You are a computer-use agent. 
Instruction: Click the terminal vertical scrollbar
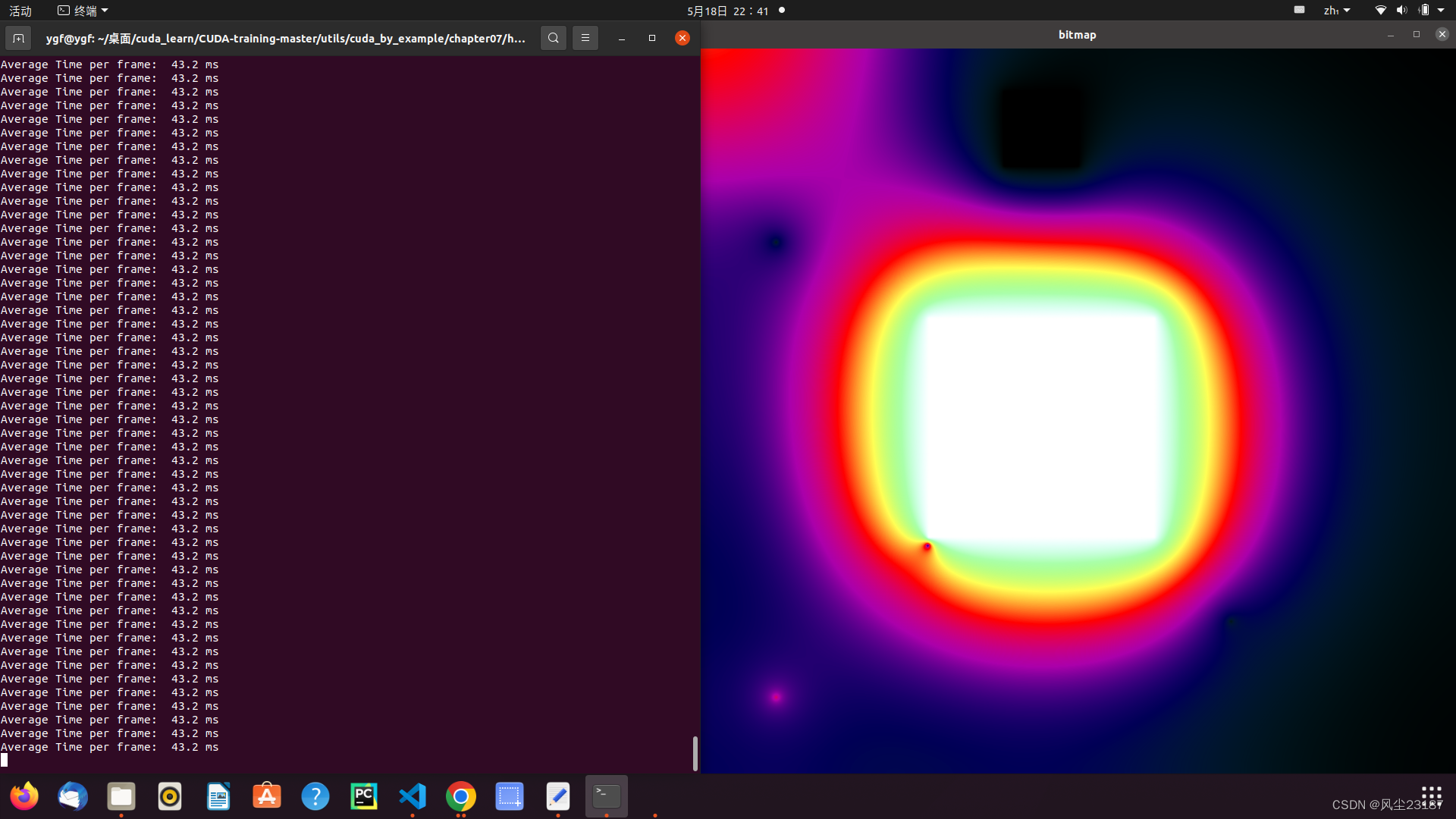point(695,752)
